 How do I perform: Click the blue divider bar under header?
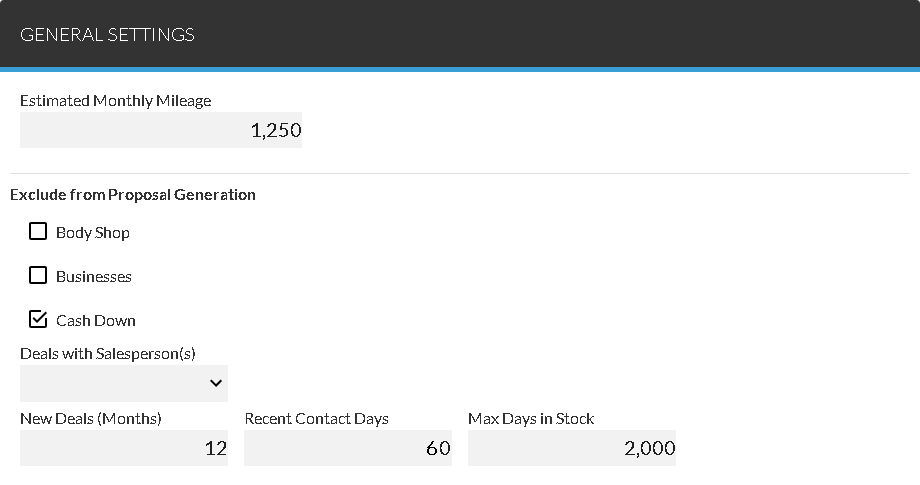point(460,70)
